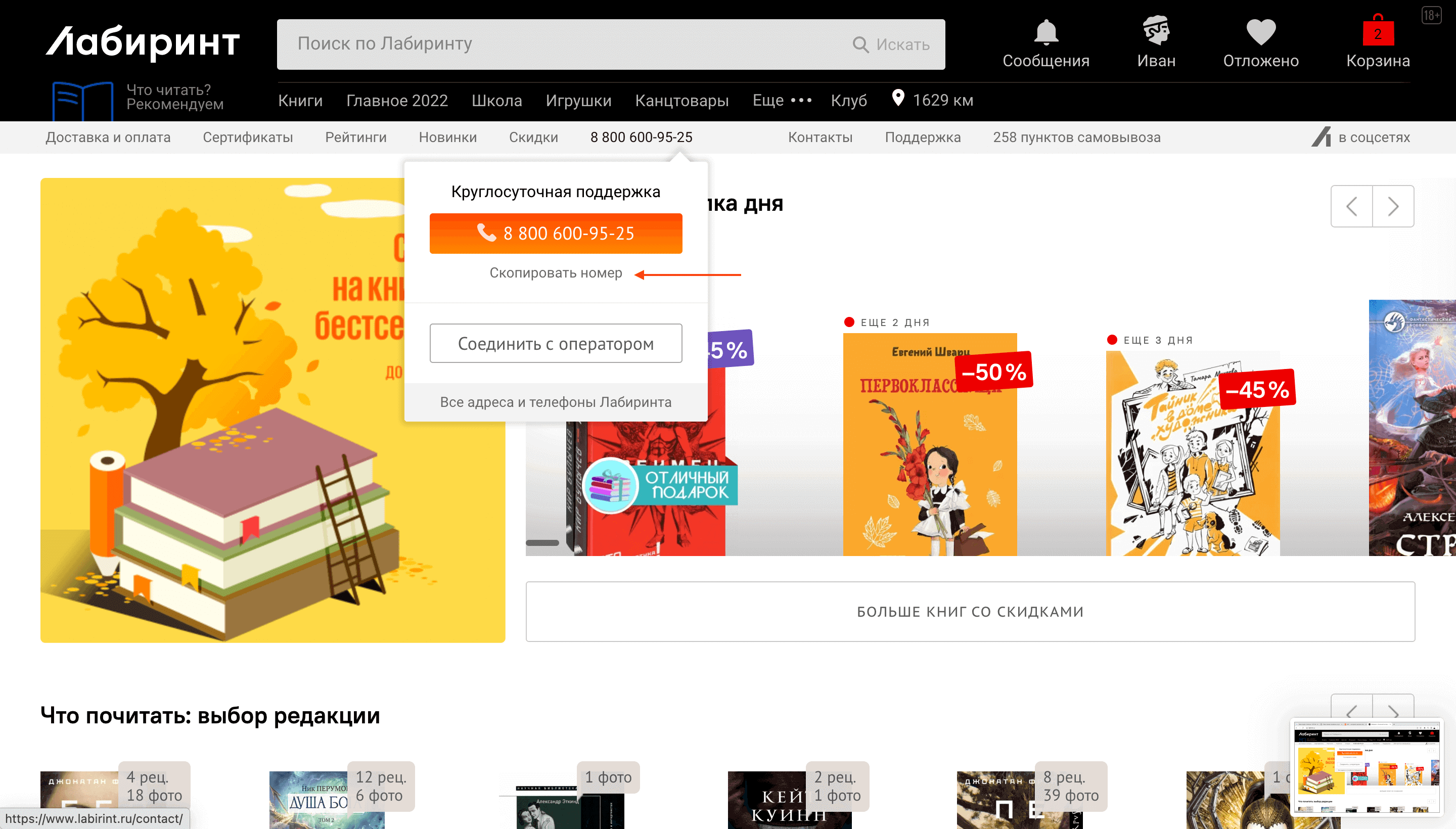
Task: Click Скопировать номер link
Action: click(x=555, y=273)
